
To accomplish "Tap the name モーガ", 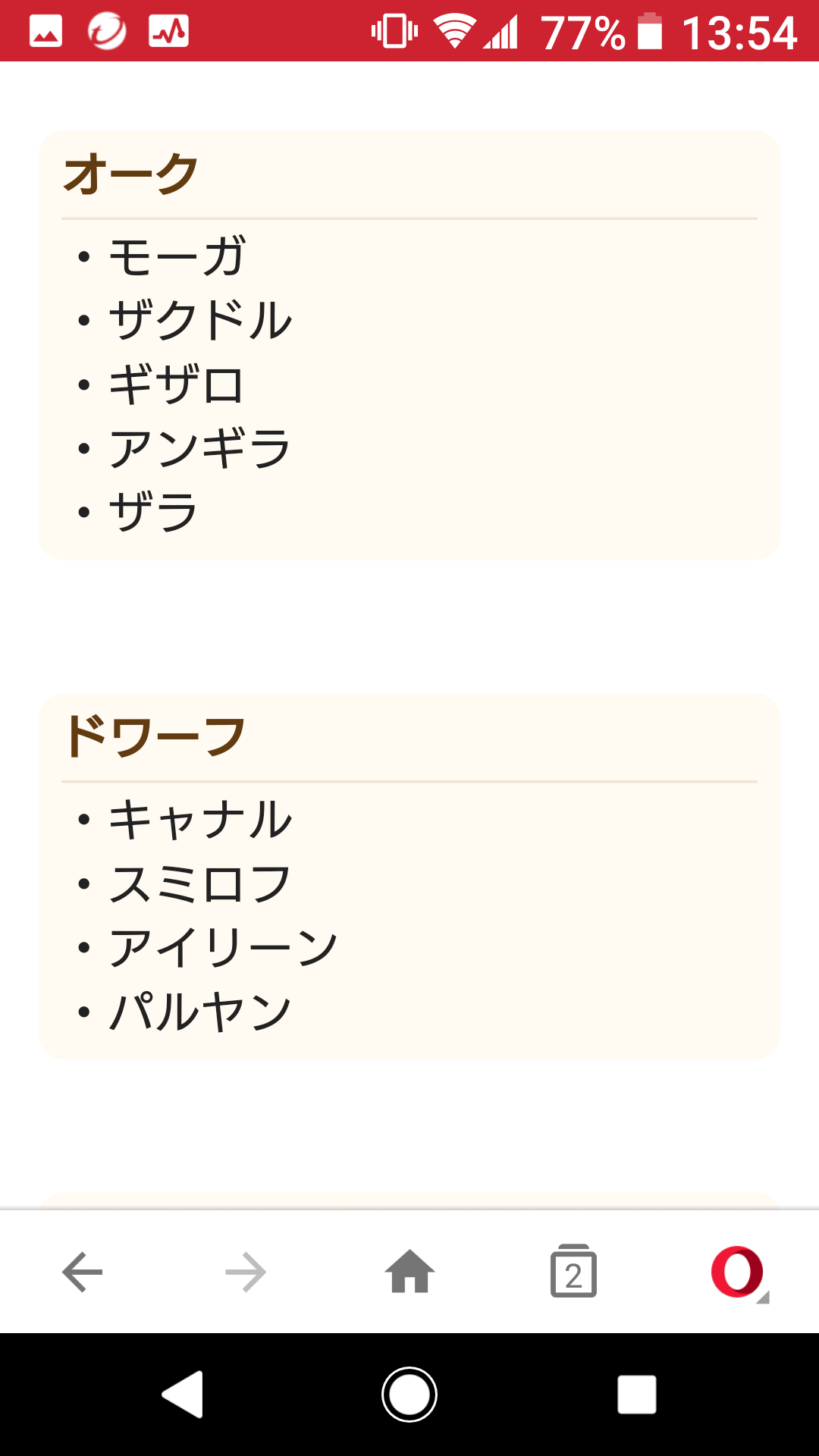I will tap(177, 256).
